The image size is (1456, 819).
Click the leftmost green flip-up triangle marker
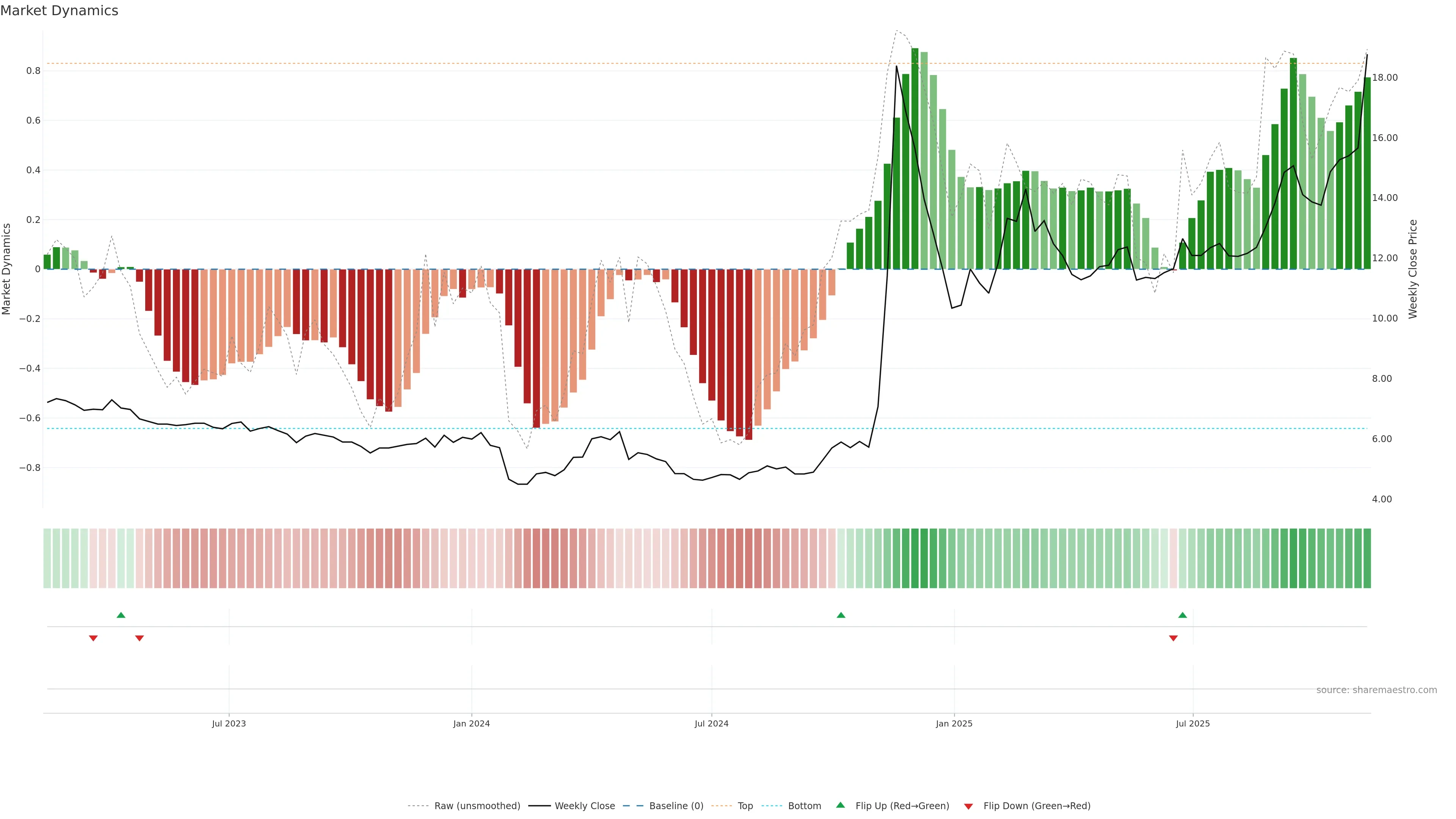tap(121, 615)
